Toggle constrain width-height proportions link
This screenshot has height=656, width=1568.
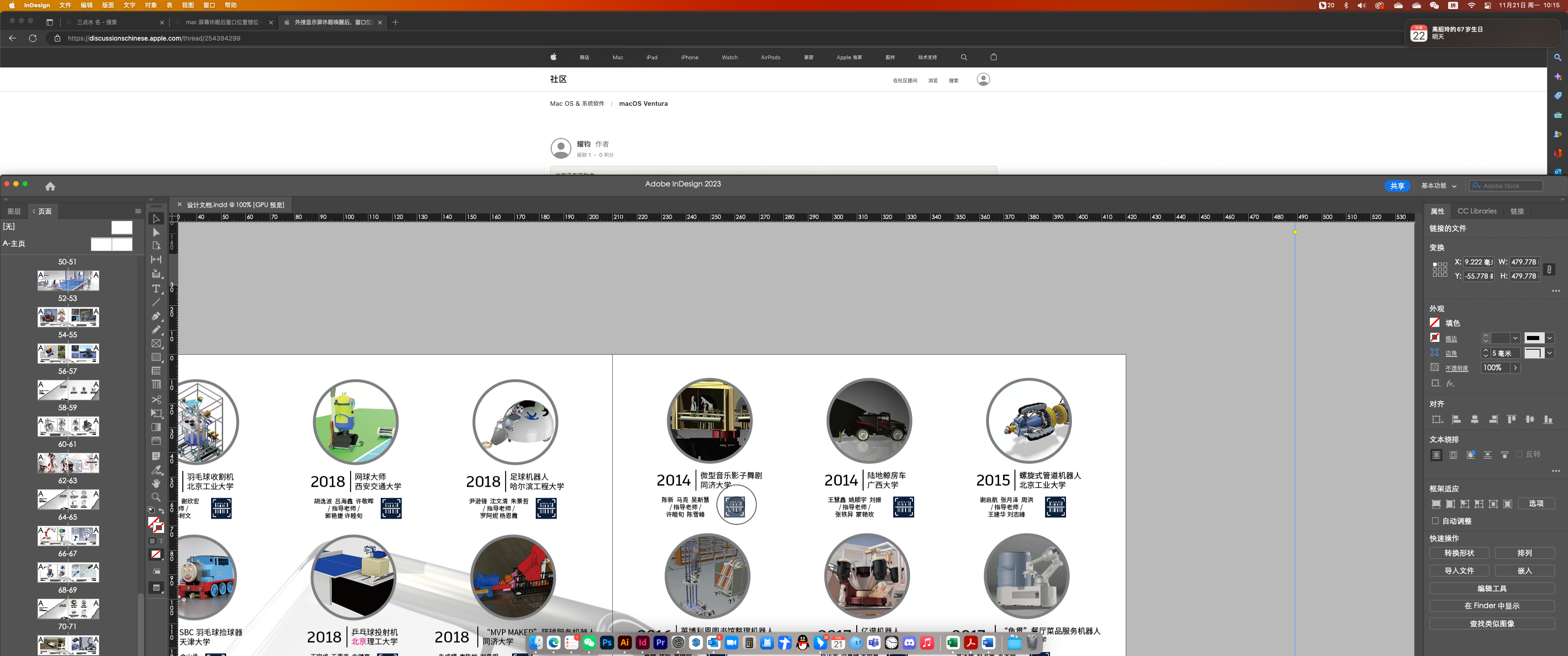[1549, 269]
